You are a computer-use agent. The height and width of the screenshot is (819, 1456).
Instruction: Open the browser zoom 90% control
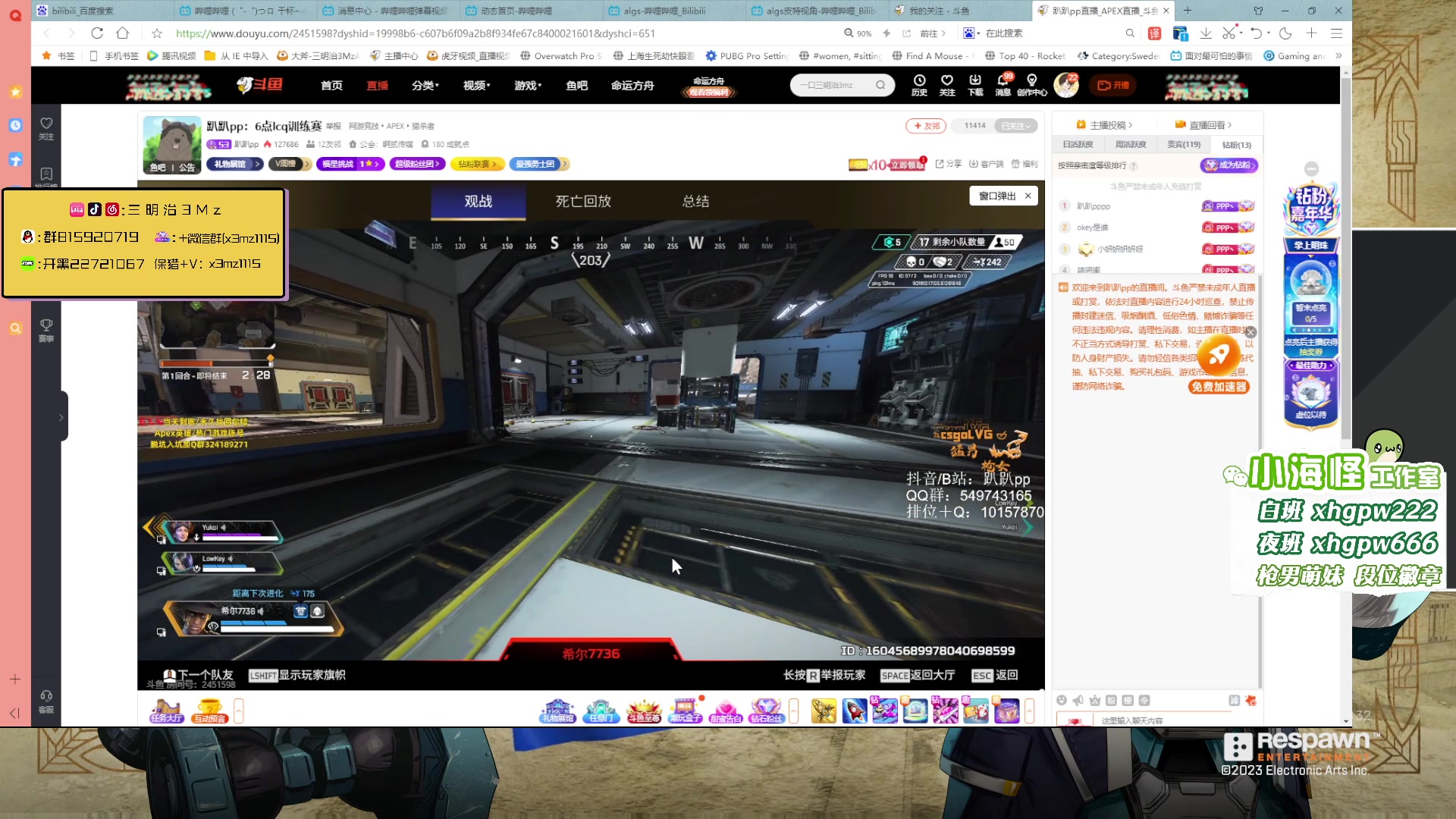pyautogui.click(x=858, y=33)
